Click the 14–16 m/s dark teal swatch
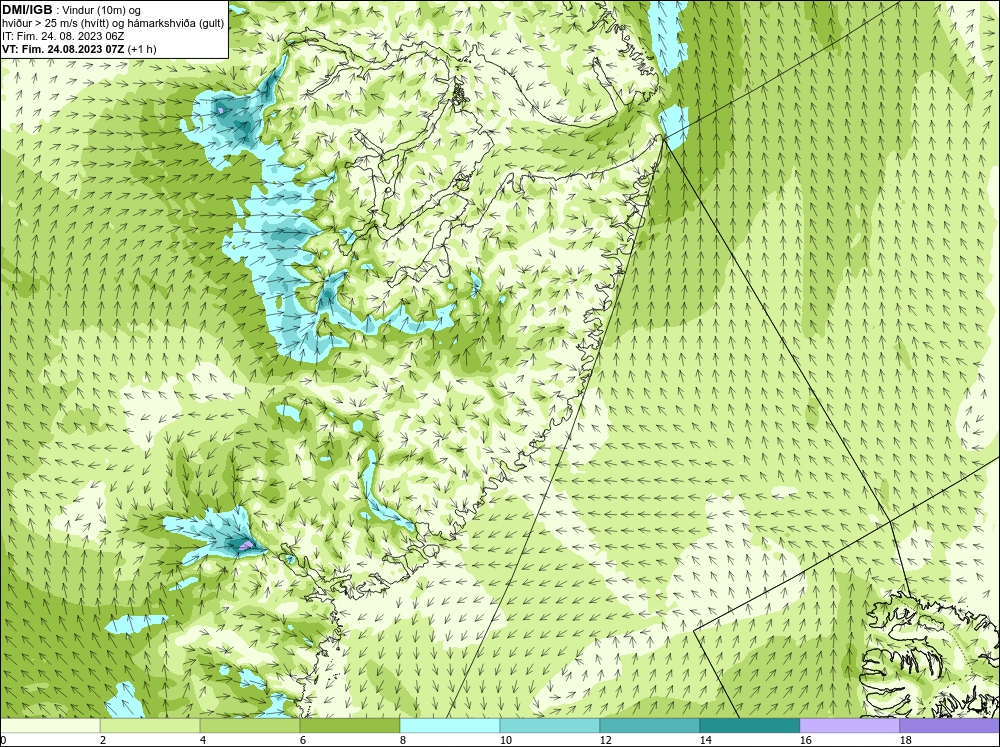1000x747 pixels. click(x=749, y=725)
